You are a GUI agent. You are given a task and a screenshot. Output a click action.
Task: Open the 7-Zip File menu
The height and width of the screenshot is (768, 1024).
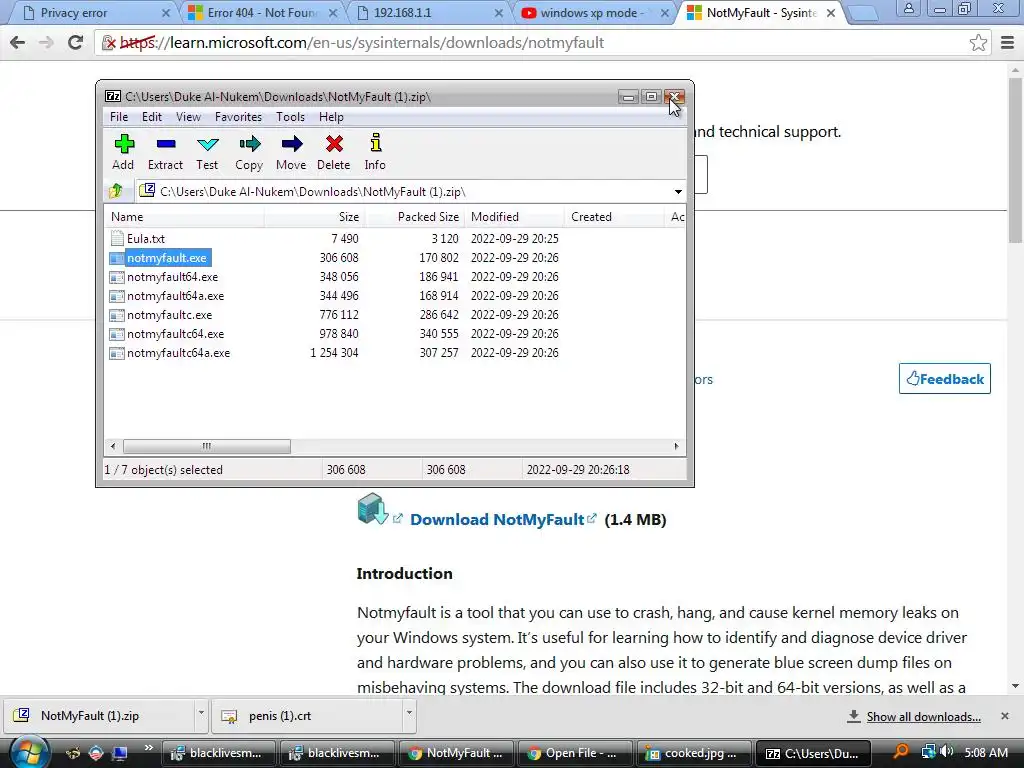[119, 117]
